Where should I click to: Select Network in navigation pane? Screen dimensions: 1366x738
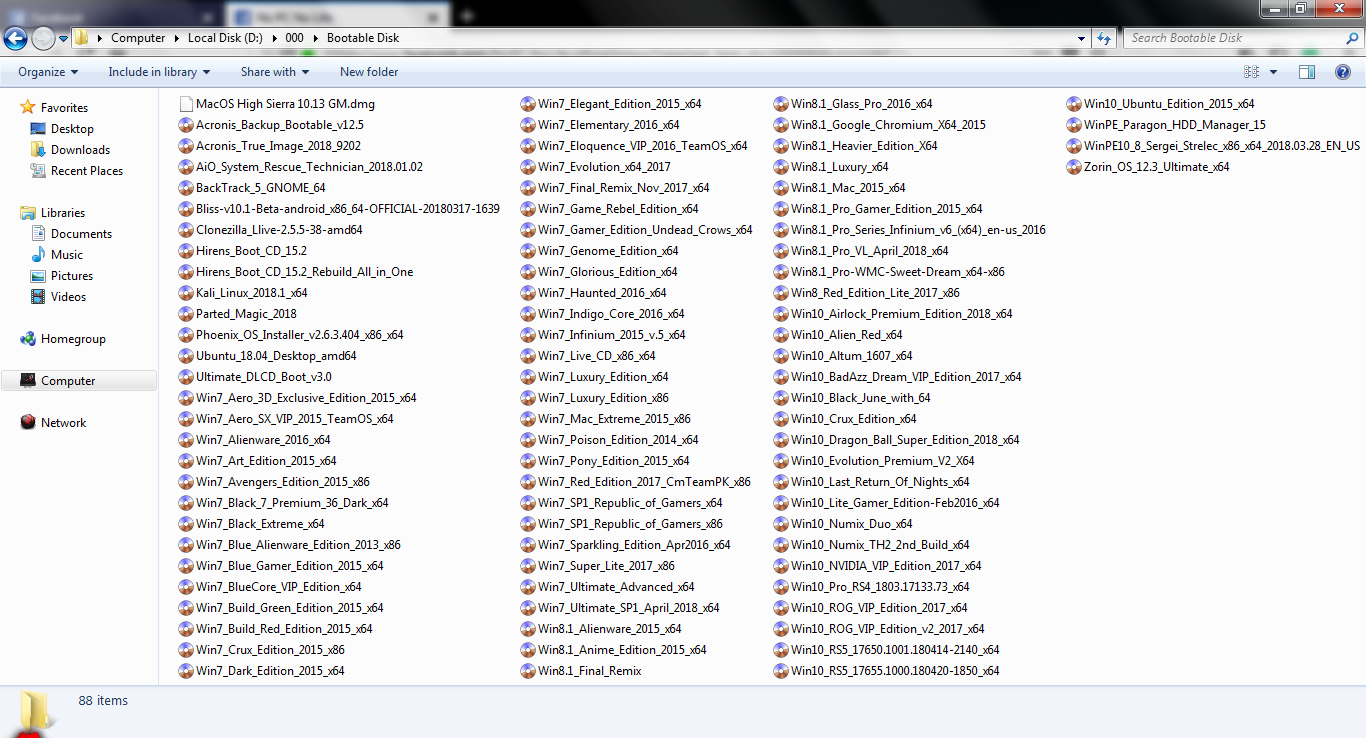[63, 423]
